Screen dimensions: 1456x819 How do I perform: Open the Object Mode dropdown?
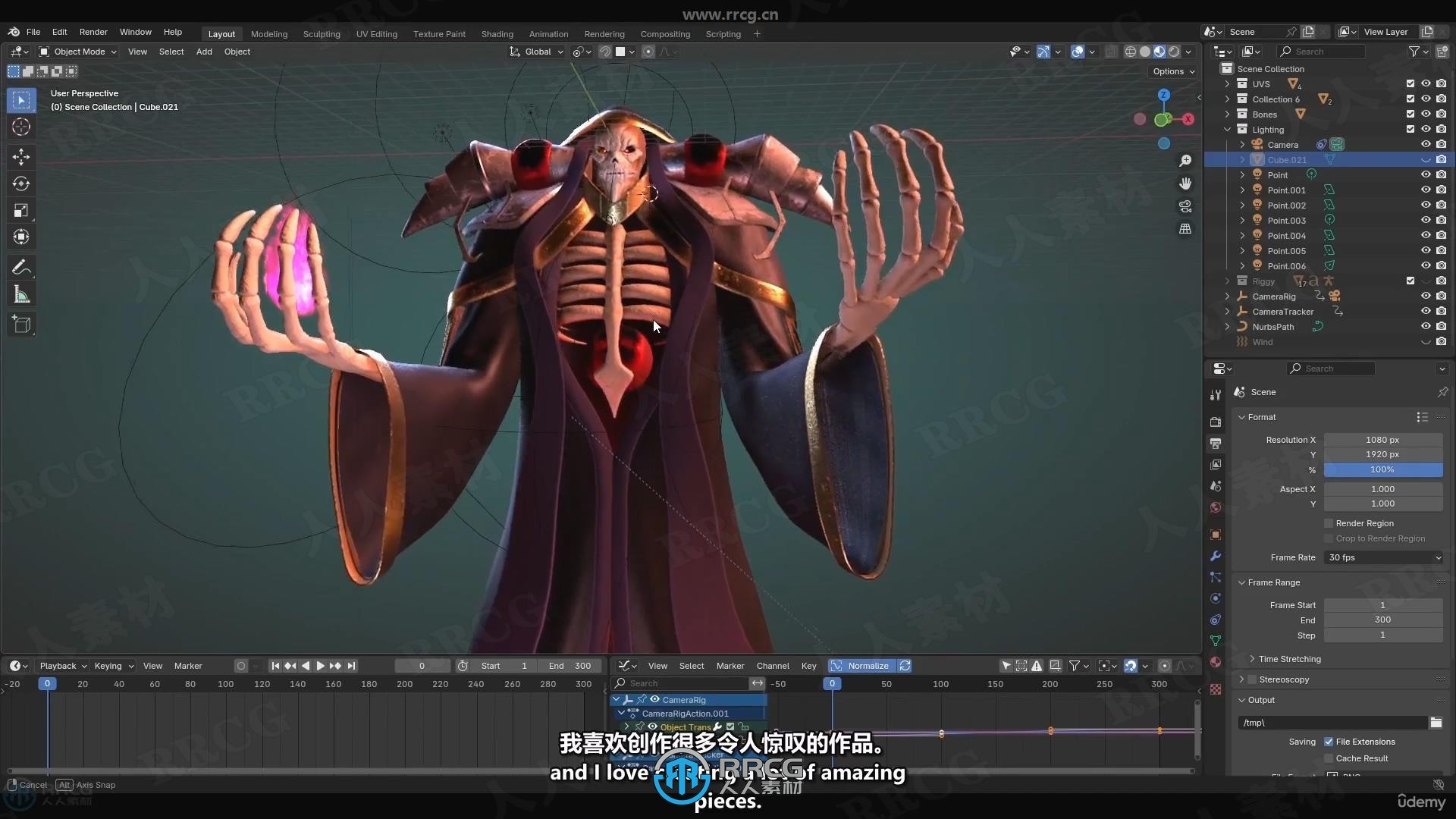[78, 52]
